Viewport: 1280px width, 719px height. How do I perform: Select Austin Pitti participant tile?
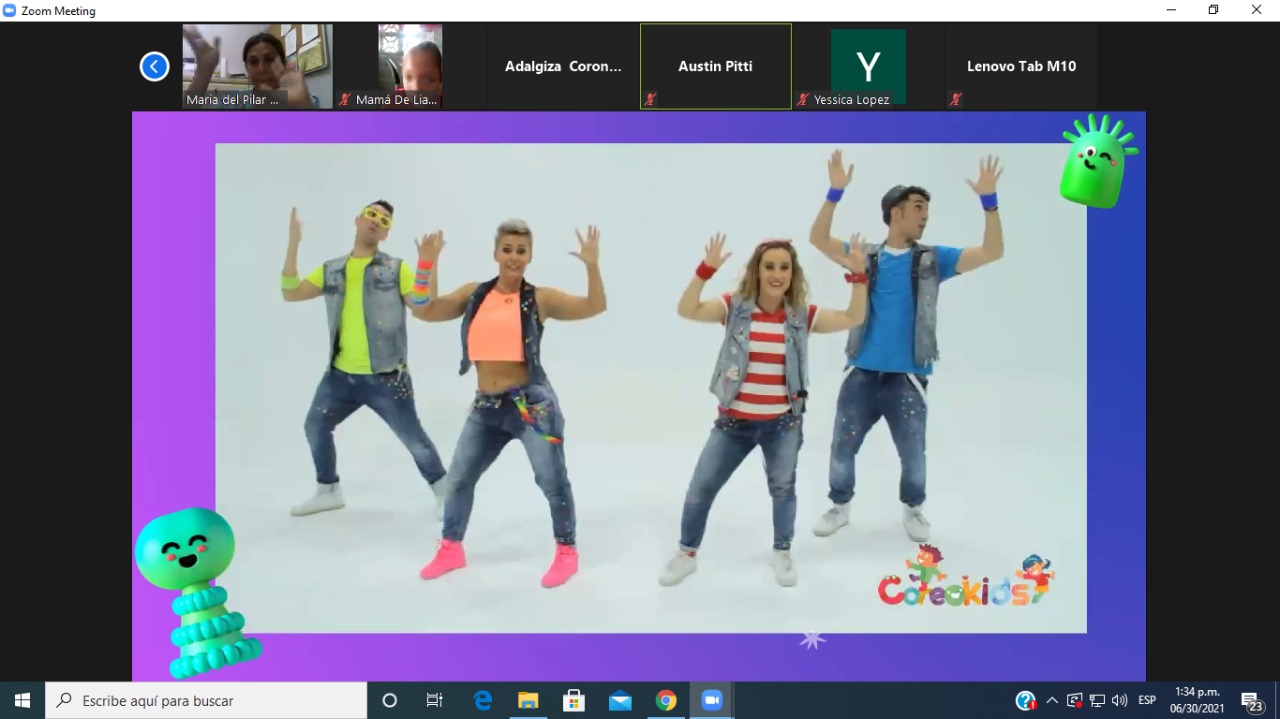pos(716,66)
